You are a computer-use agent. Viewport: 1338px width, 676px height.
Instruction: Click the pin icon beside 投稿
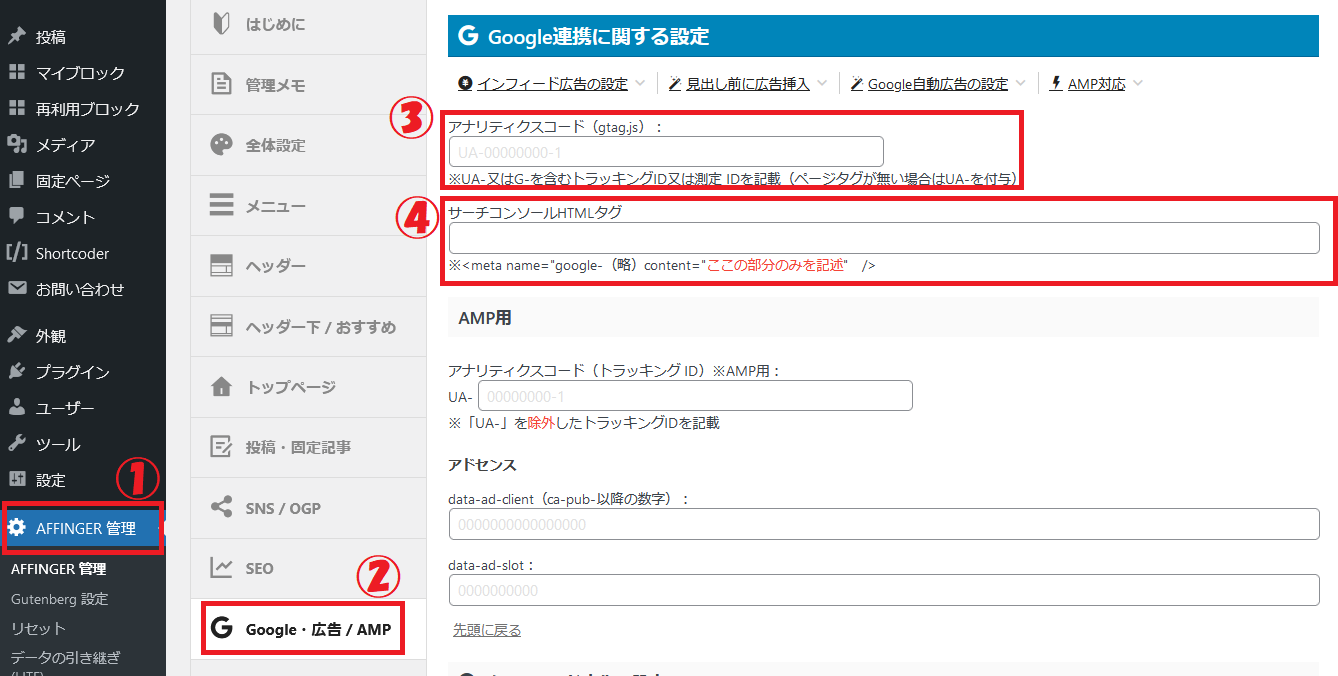click(16, 37)
